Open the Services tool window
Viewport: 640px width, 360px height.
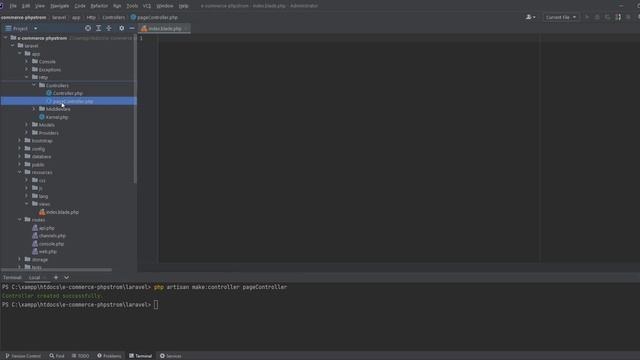point(171,356)
